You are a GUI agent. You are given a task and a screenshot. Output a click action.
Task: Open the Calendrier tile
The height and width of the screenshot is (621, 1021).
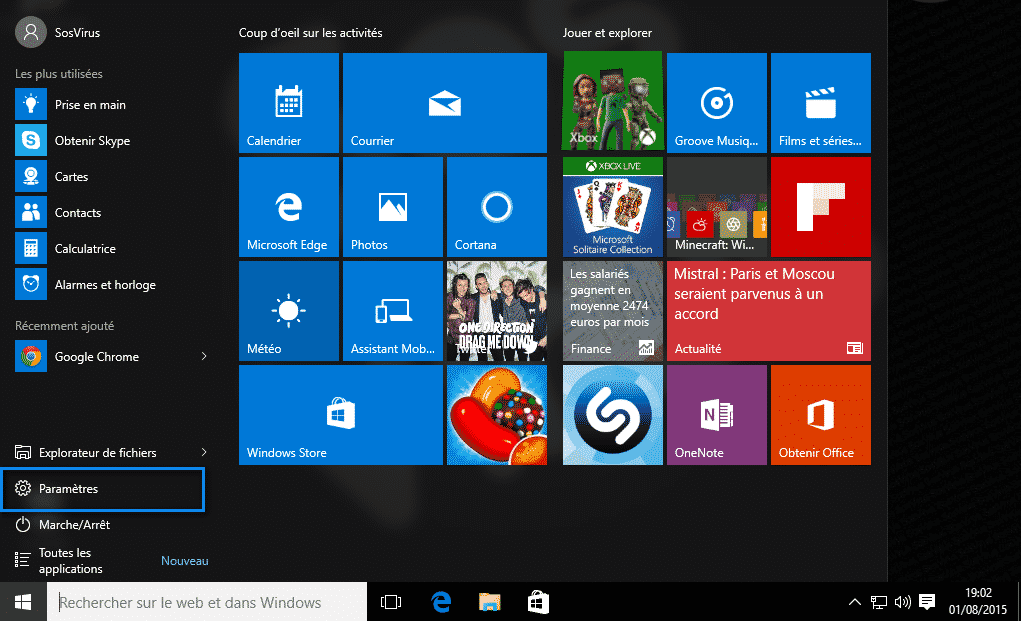click(288, 103)
